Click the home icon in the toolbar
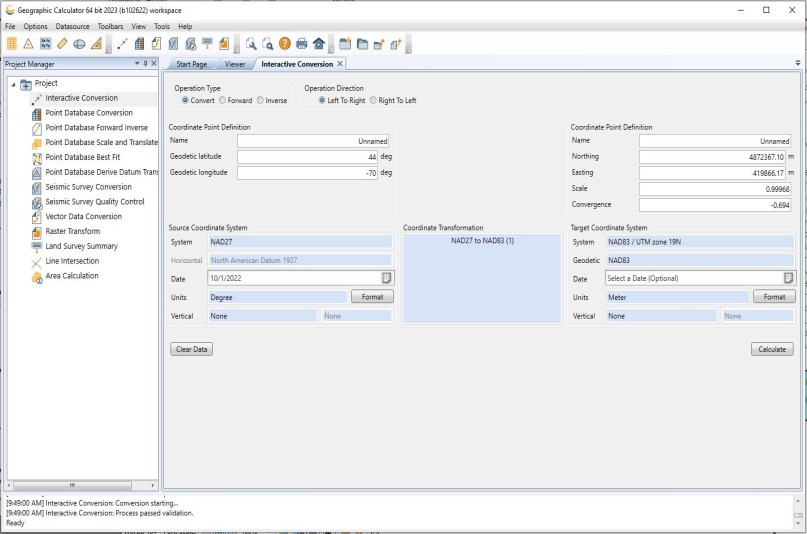Screen dimensions: 807x534 click(318, 43)
